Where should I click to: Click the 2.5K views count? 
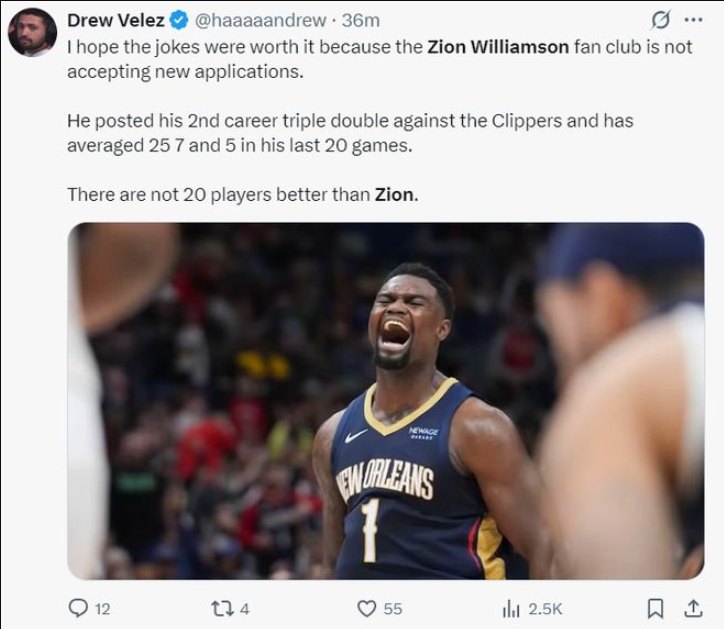[545, 609]
